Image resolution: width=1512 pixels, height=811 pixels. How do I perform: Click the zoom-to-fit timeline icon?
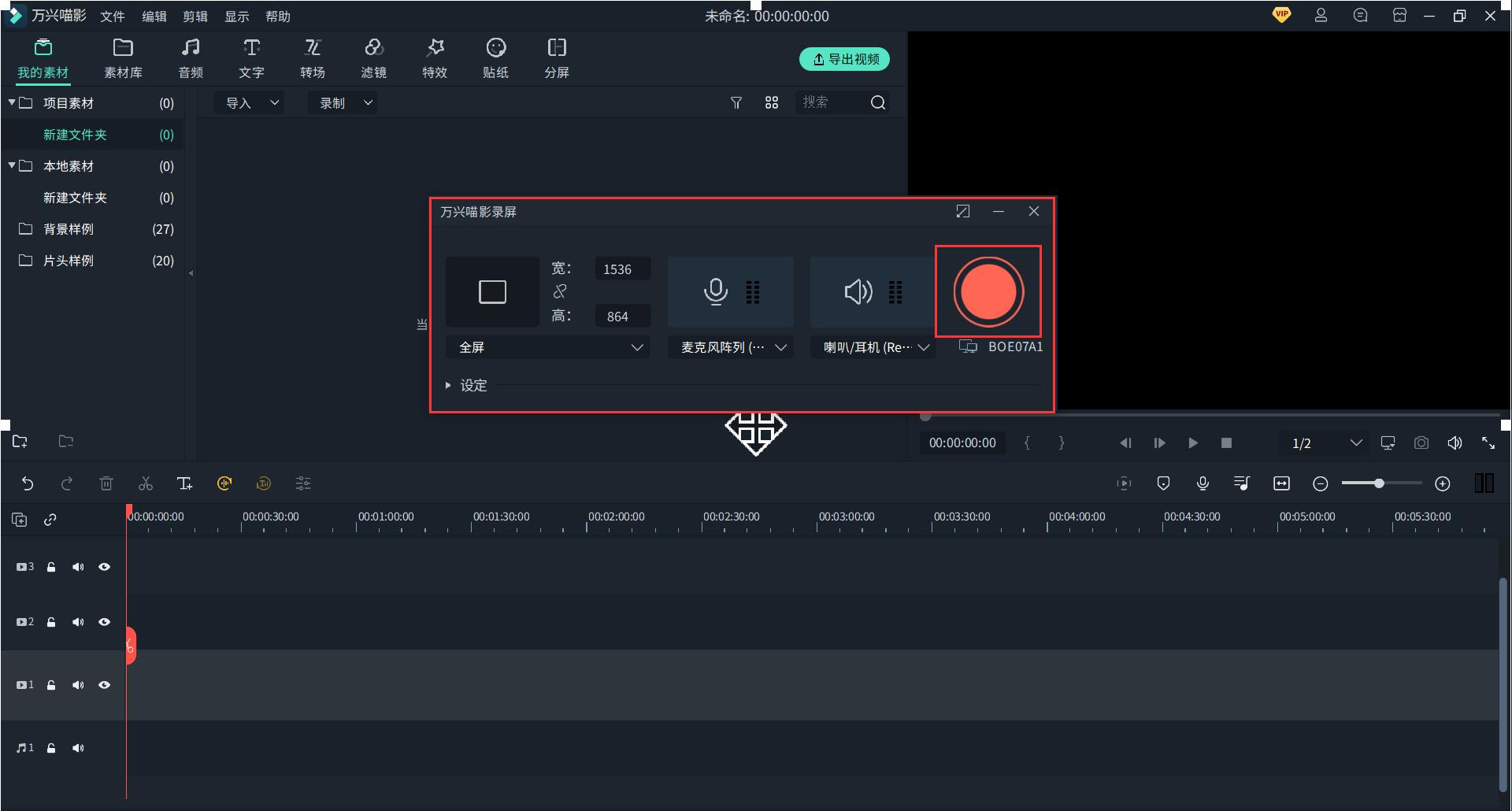pos(1281,483)
